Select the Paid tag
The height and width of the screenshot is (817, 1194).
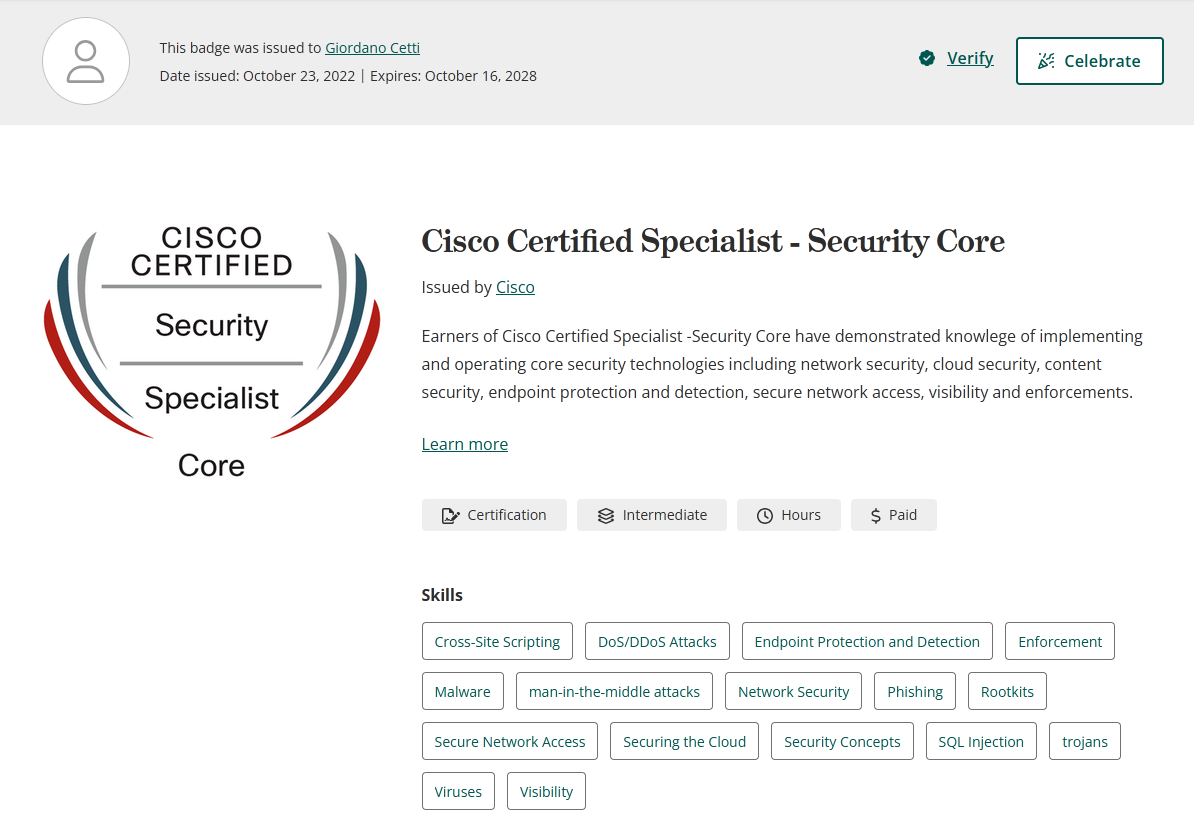point(894,515)
